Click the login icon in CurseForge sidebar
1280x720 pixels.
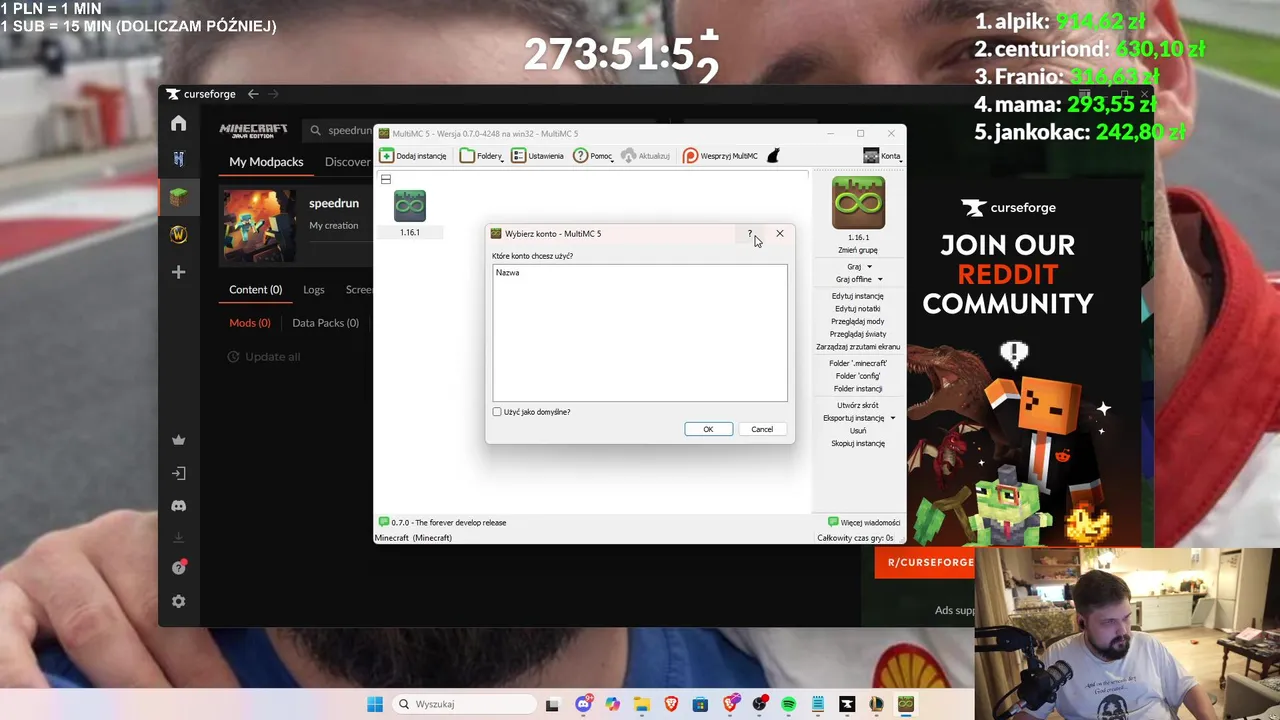pos(179,473)
